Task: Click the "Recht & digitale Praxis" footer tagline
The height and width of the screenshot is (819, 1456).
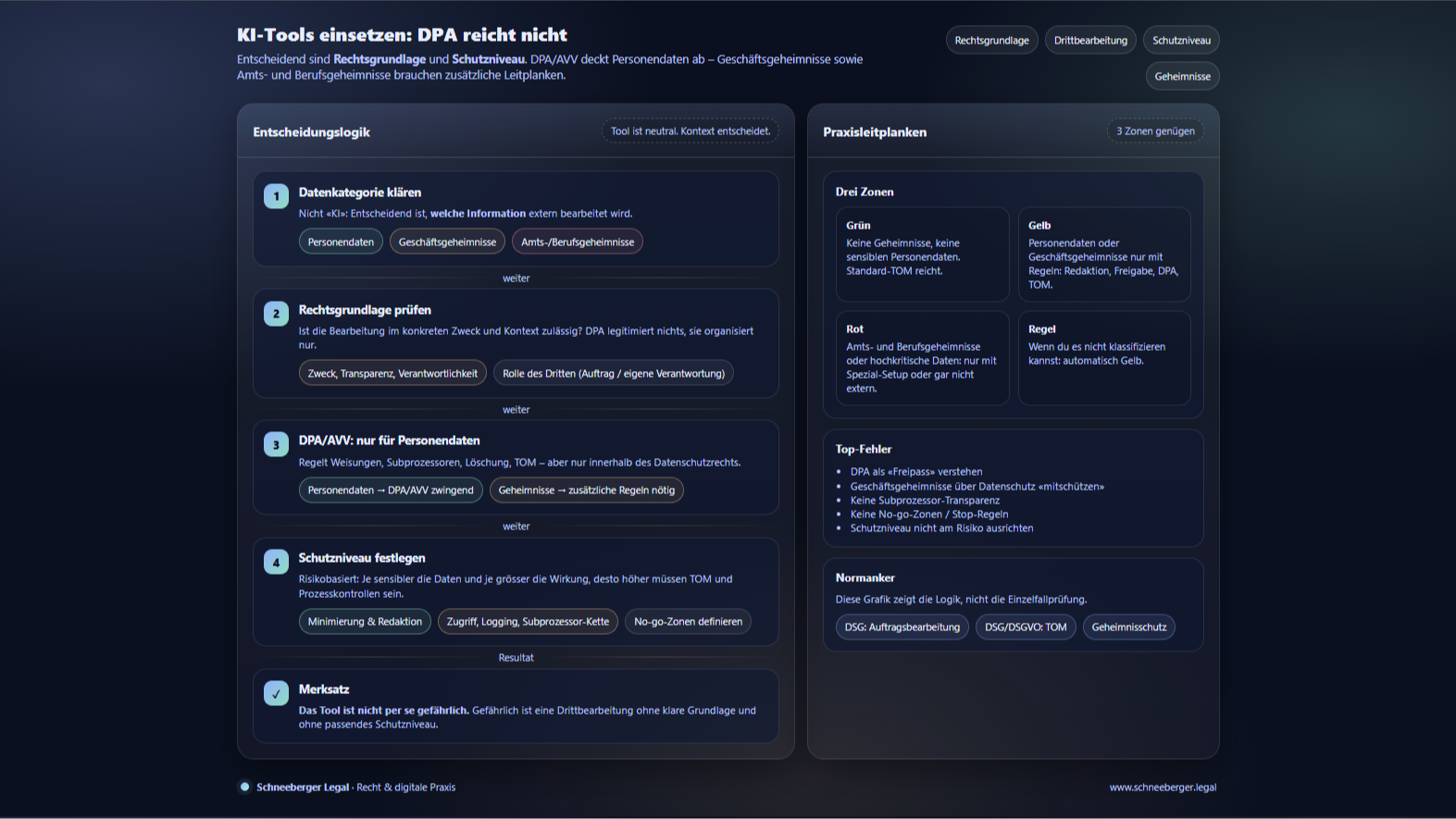Action: [405, 788]
